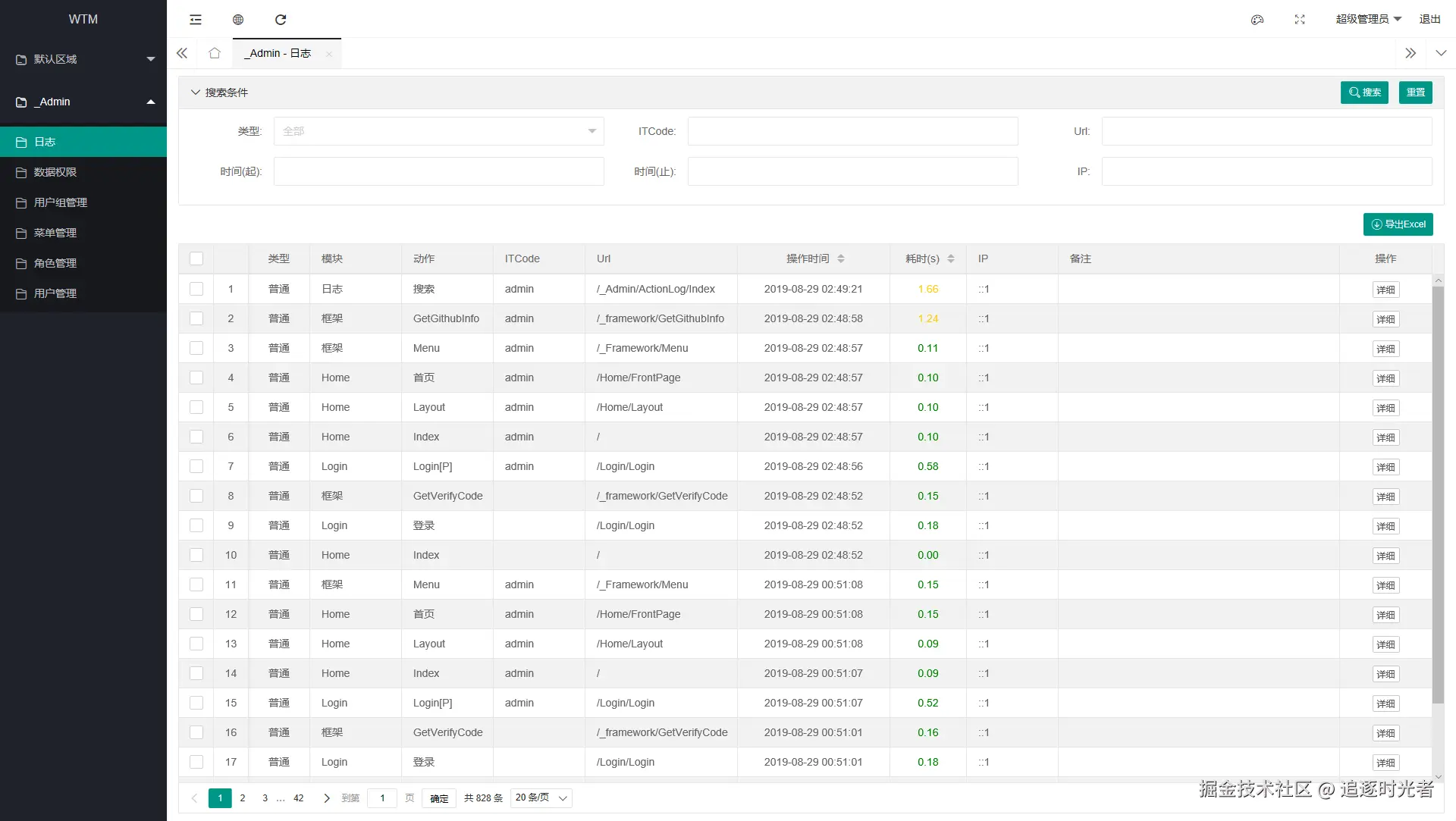Go to the home tab icon
1456x821 pixels.
pyautogui.click(x=215, y=53)
